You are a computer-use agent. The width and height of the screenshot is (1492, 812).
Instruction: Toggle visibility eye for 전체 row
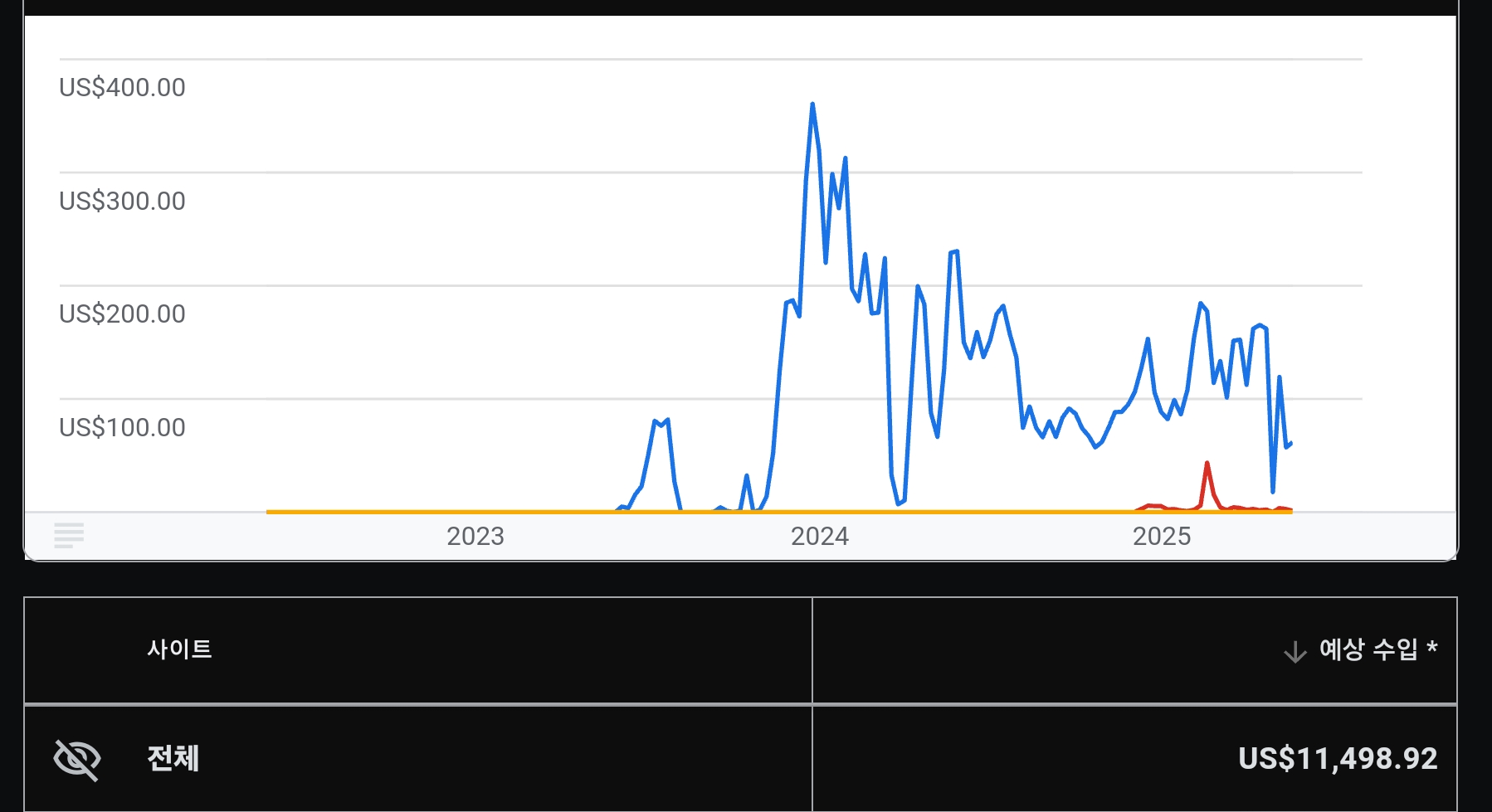[x=77, y=759]
